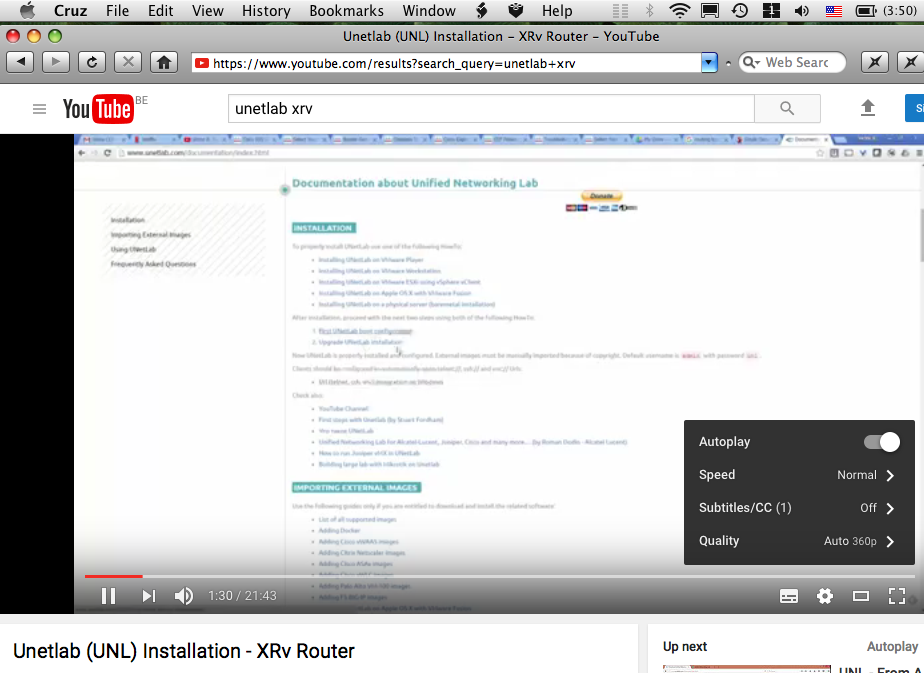Toggle subtitles with the captions button

click(x=788, y=596)
